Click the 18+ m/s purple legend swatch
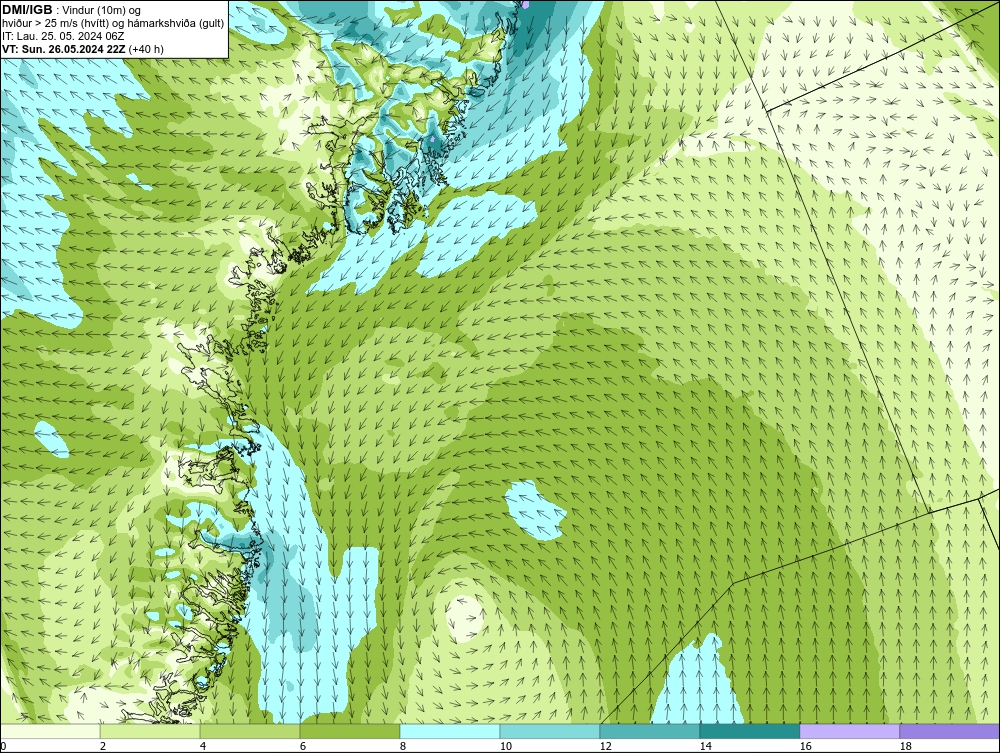1000x753 pixels. coord(950,731)
